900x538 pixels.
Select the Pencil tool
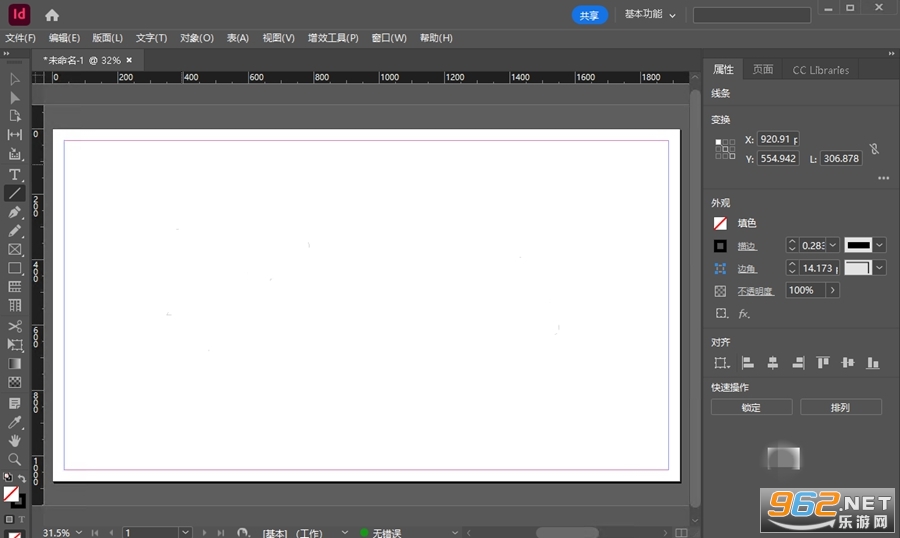coord(14,231)
